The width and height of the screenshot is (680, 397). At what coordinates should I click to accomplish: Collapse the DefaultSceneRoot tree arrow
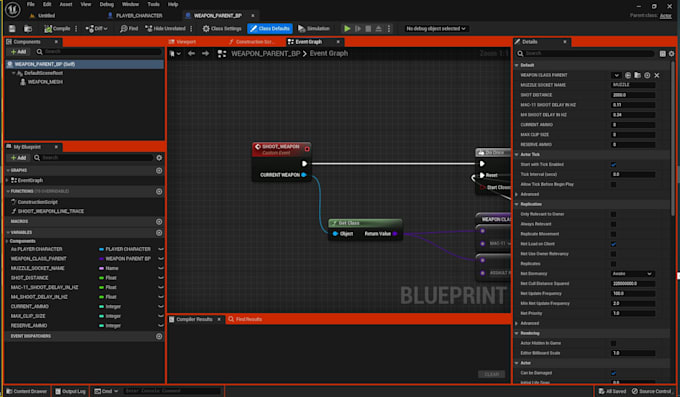(13, 73)
